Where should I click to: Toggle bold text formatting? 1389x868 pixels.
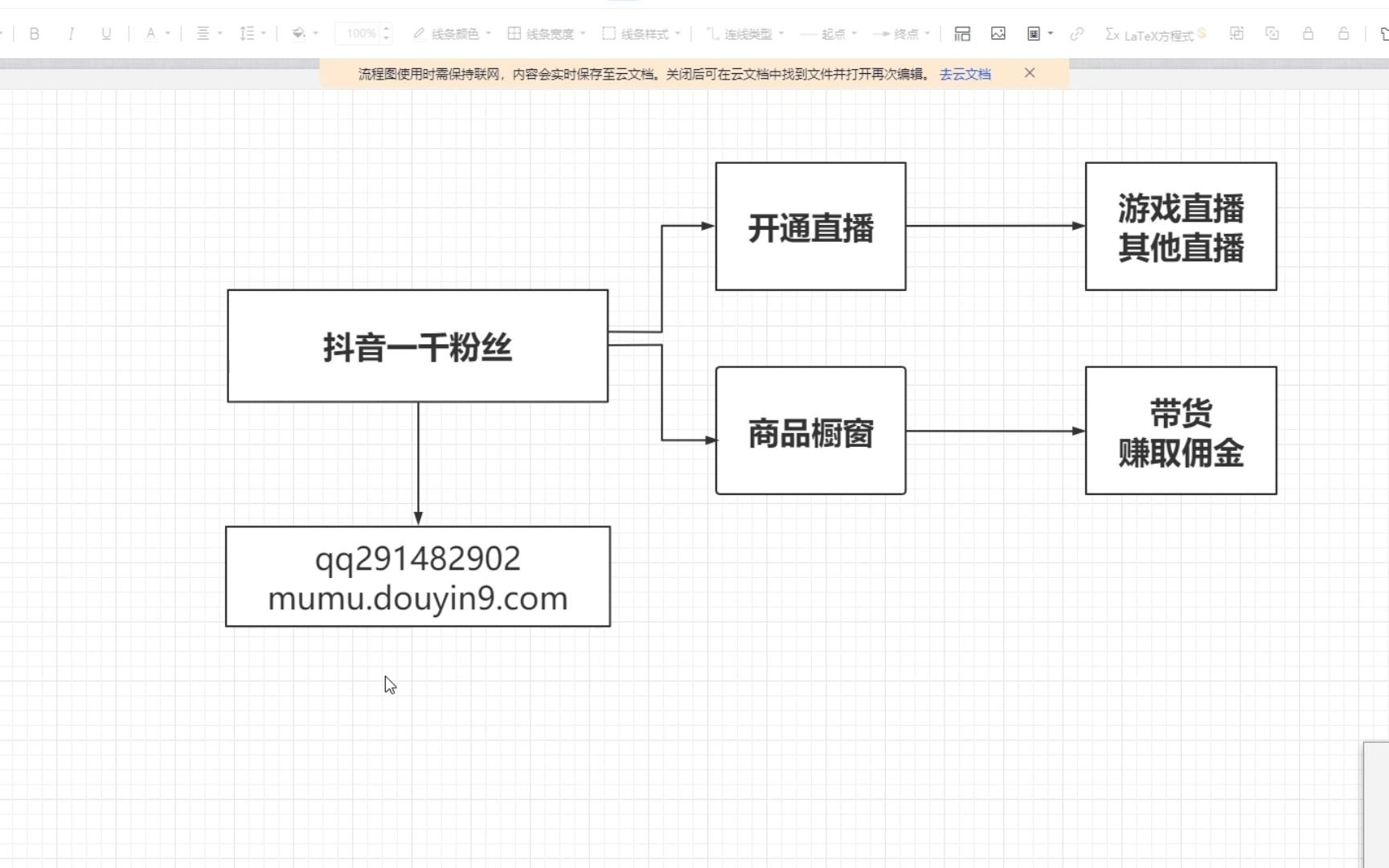34,34
